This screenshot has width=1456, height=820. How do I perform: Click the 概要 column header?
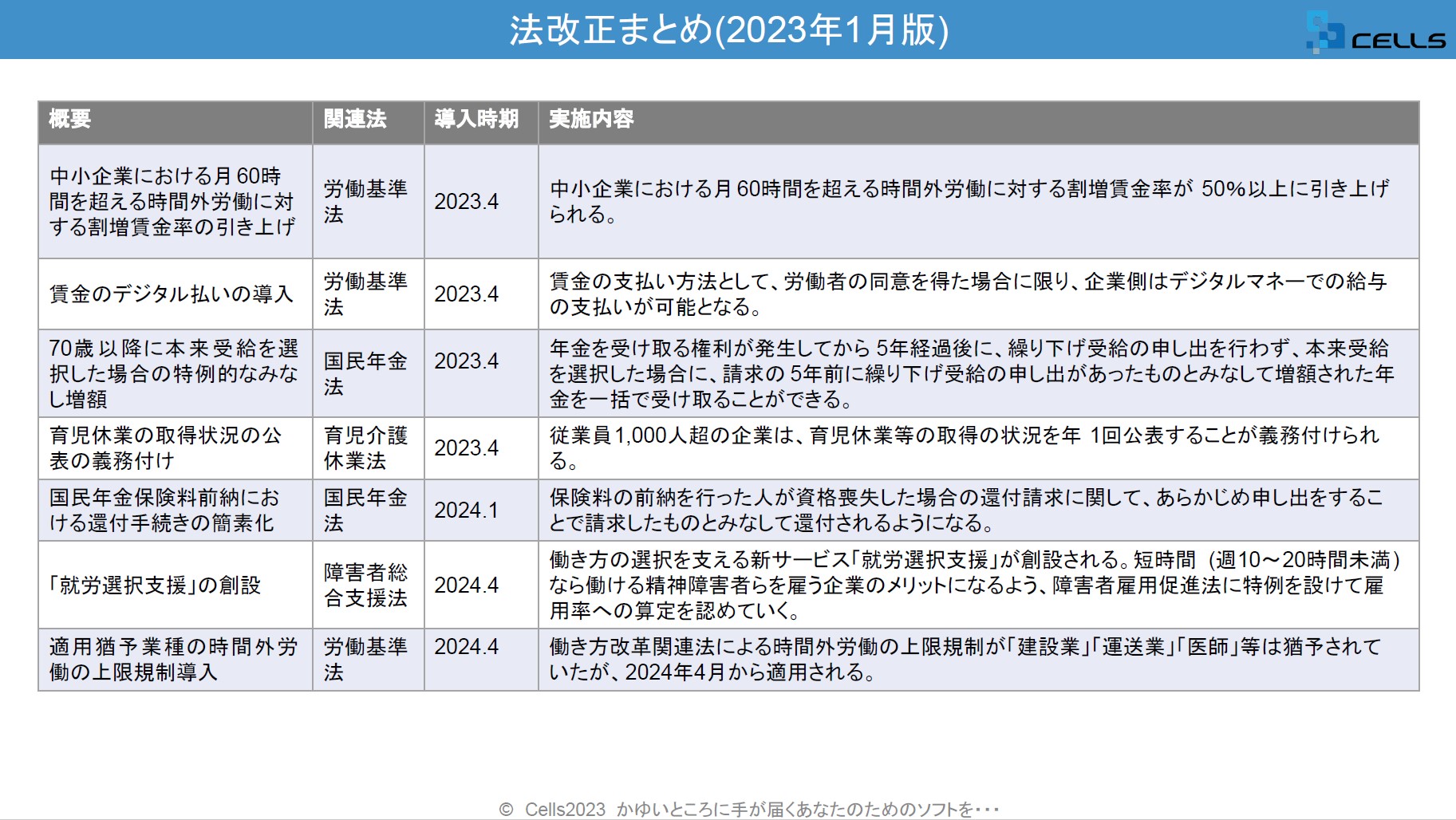(176, 122)
